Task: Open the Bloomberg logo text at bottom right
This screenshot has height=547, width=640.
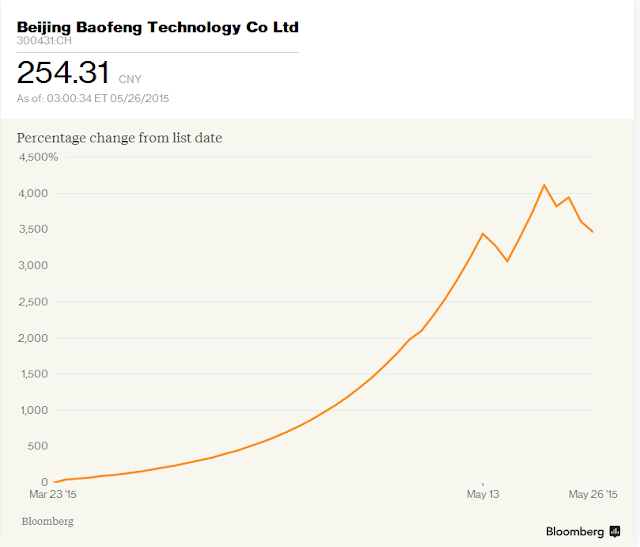Action: (x=575, y=532)
